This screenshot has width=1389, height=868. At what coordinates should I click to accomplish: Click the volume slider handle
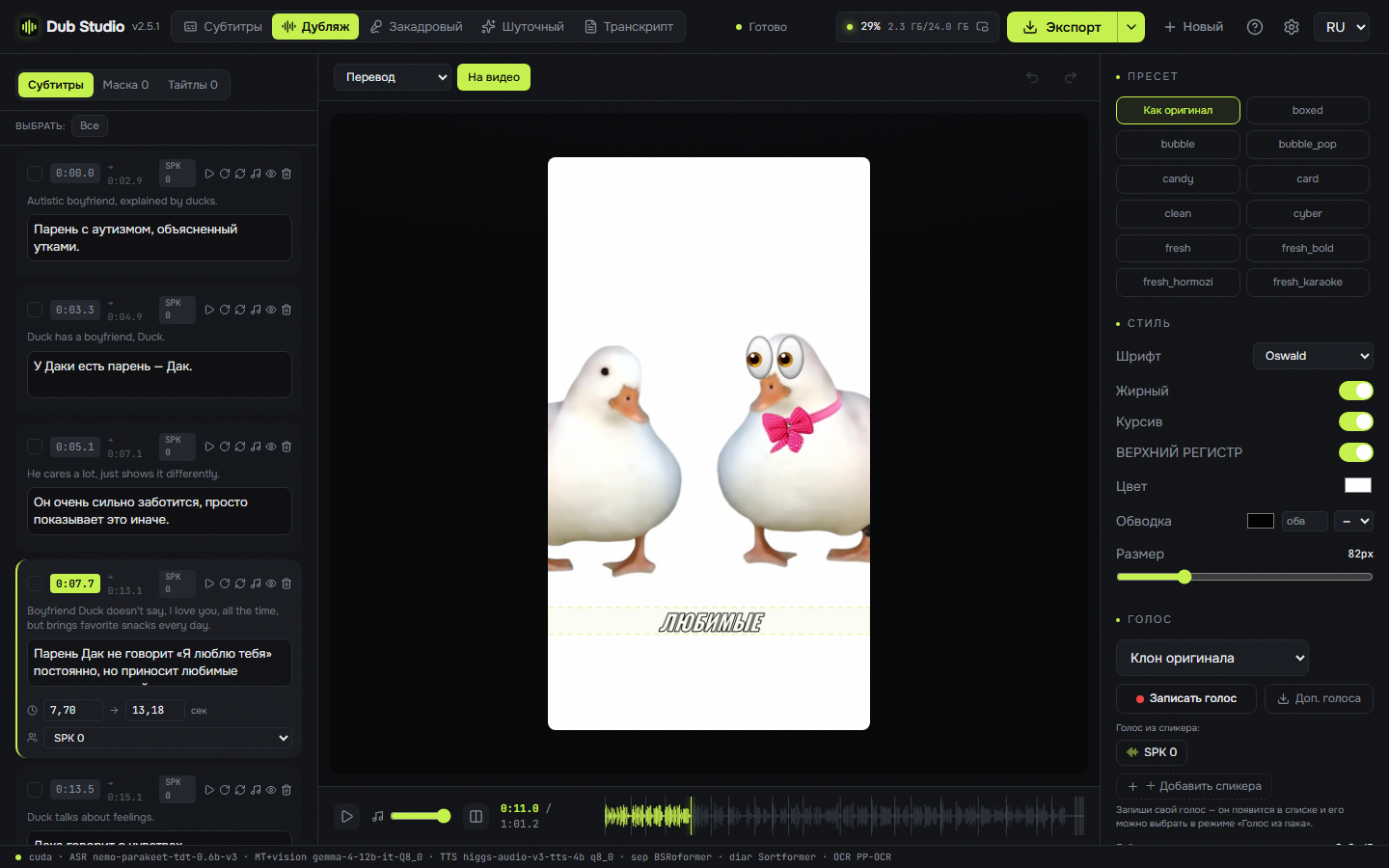(444, 816)
